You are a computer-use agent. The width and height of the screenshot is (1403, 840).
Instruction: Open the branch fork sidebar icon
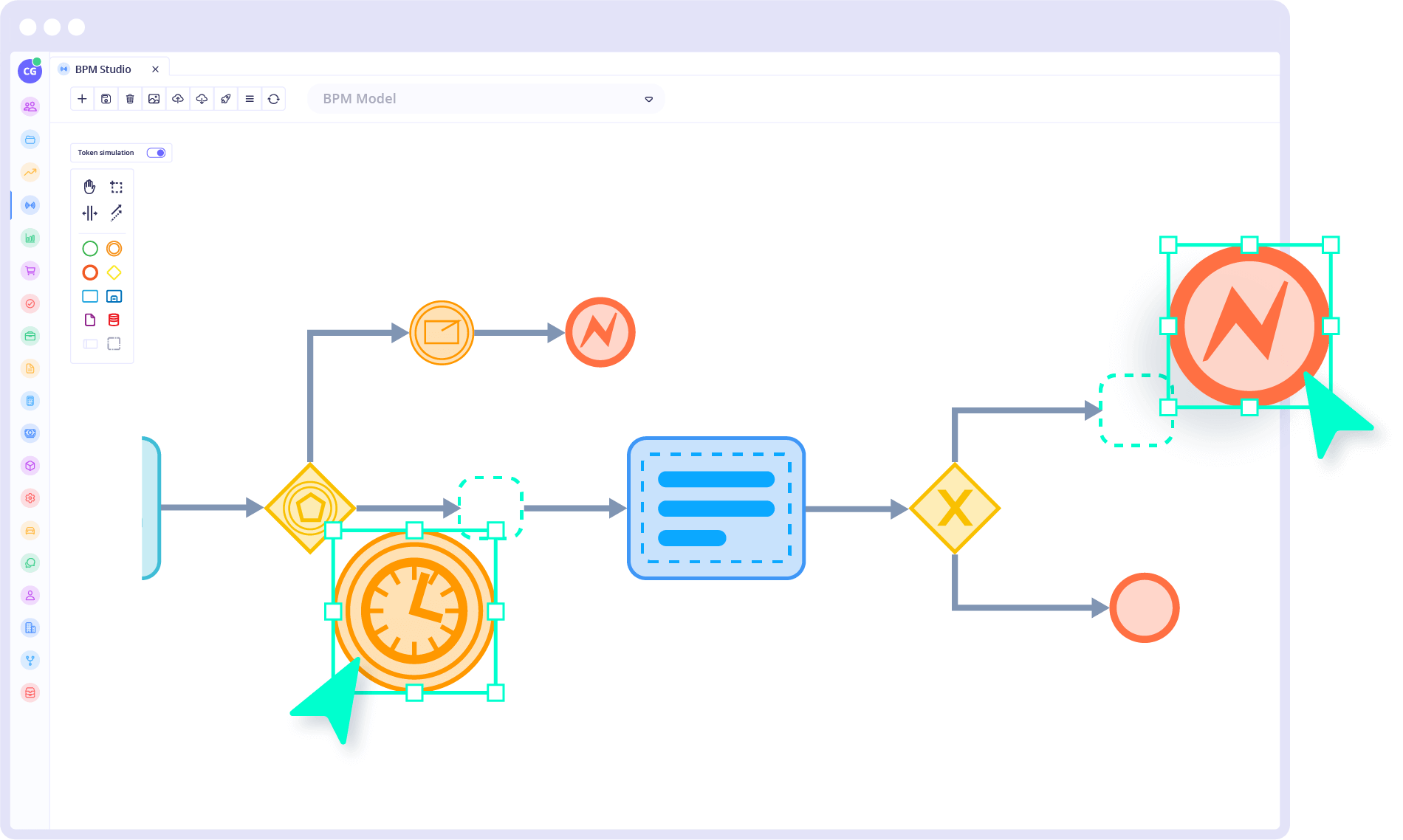(x=30, y=661)
